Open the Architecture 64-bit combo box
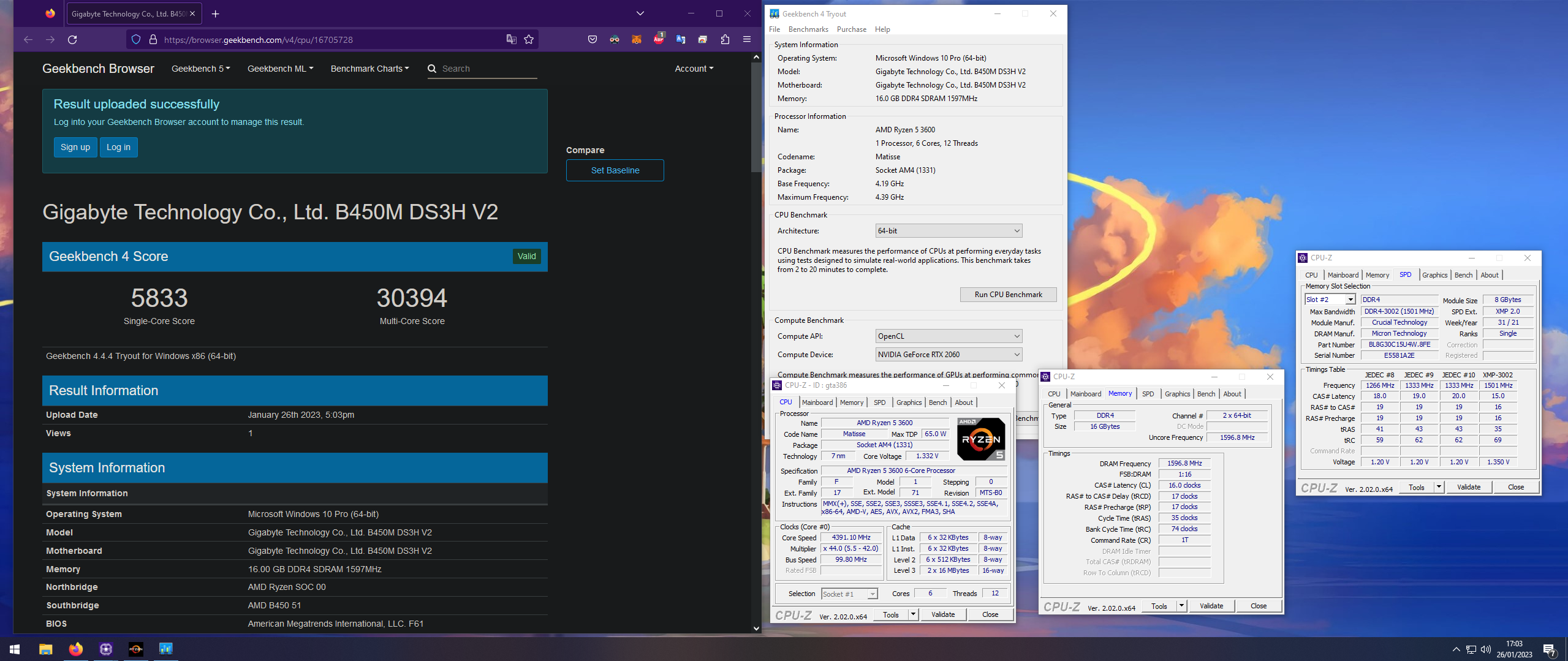Viewport: 1568px width, 661px height. (x=949, y=231)
